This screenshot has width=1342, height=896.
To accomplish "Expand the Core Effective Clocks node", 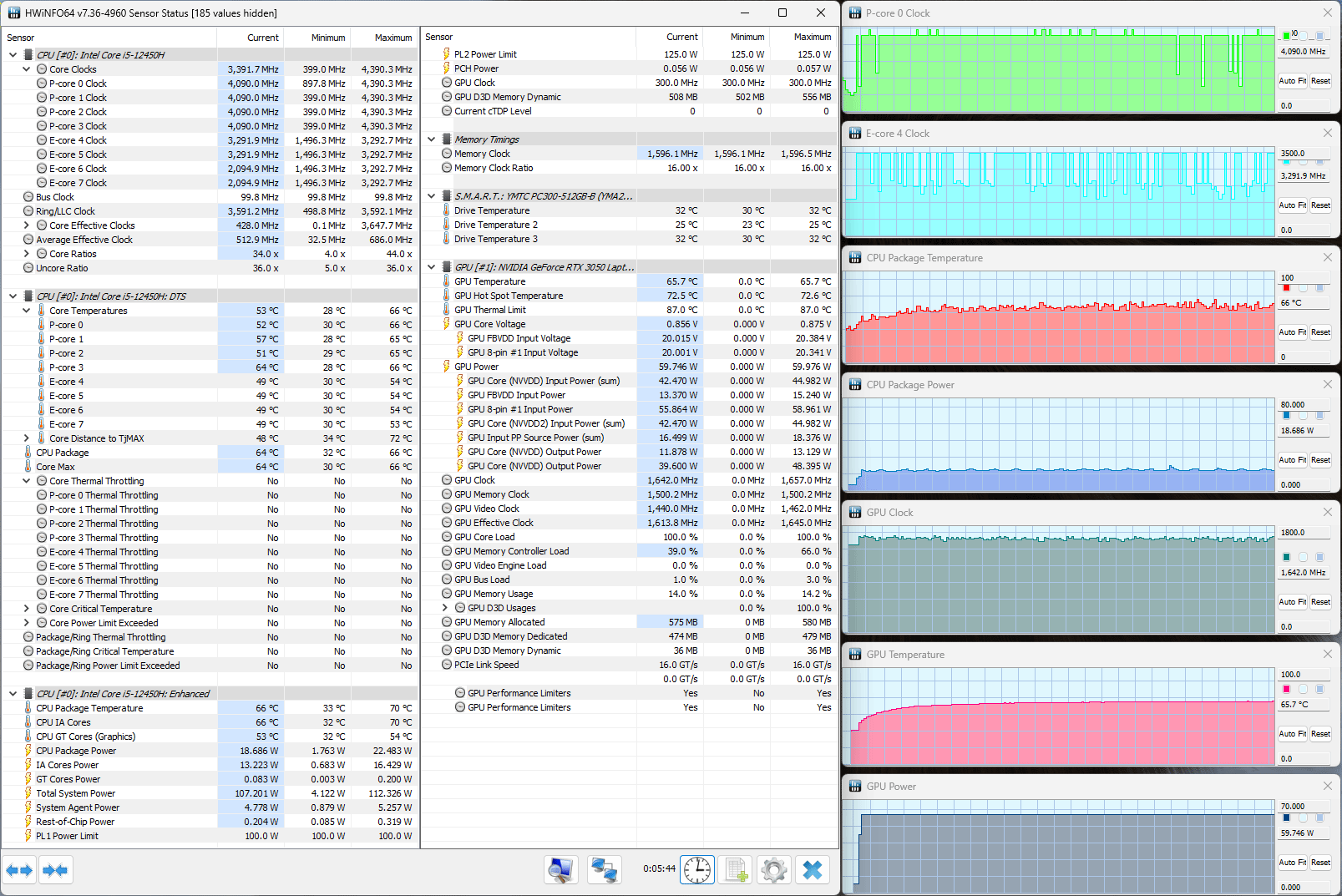I will 27,225.
